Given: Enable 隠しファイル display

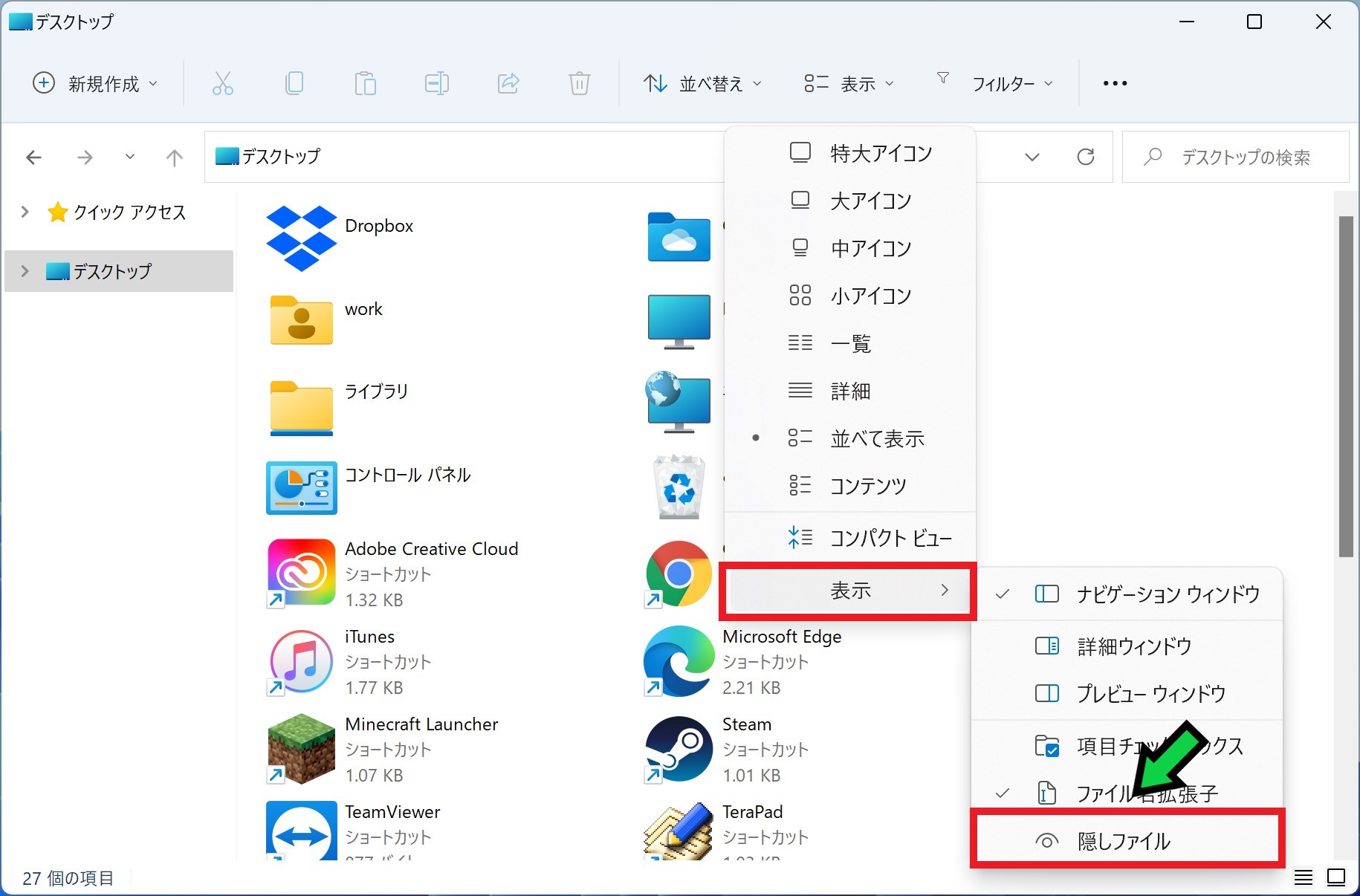Looking at the screenshot, I should coord(1127,841).
